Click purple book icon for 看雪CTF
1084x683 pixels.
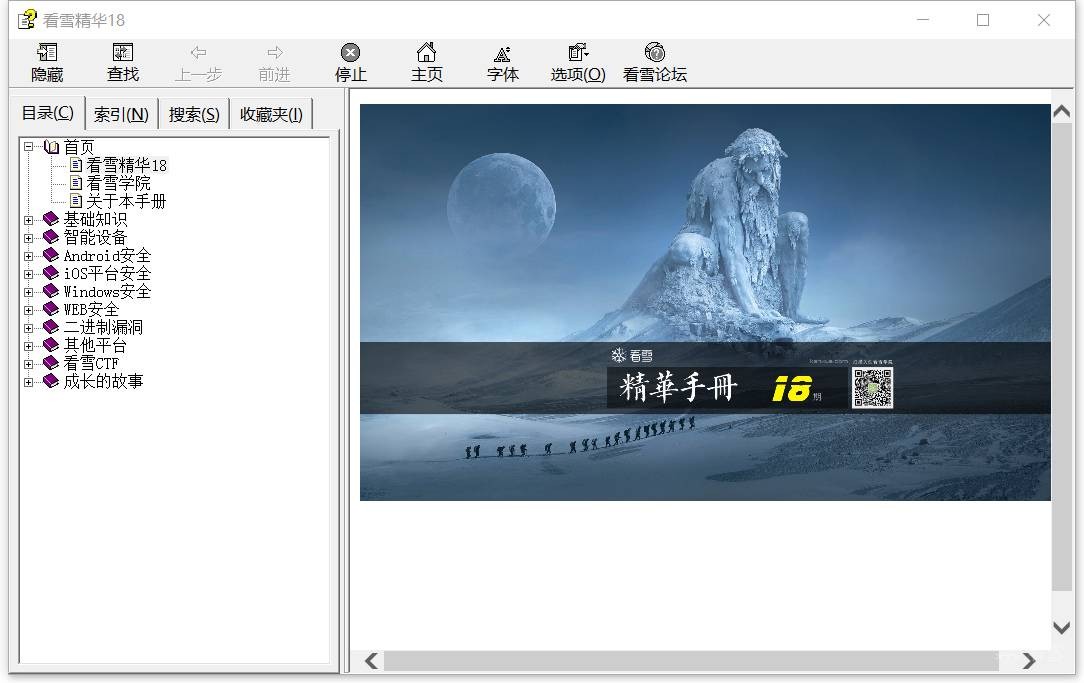point(51,363)
